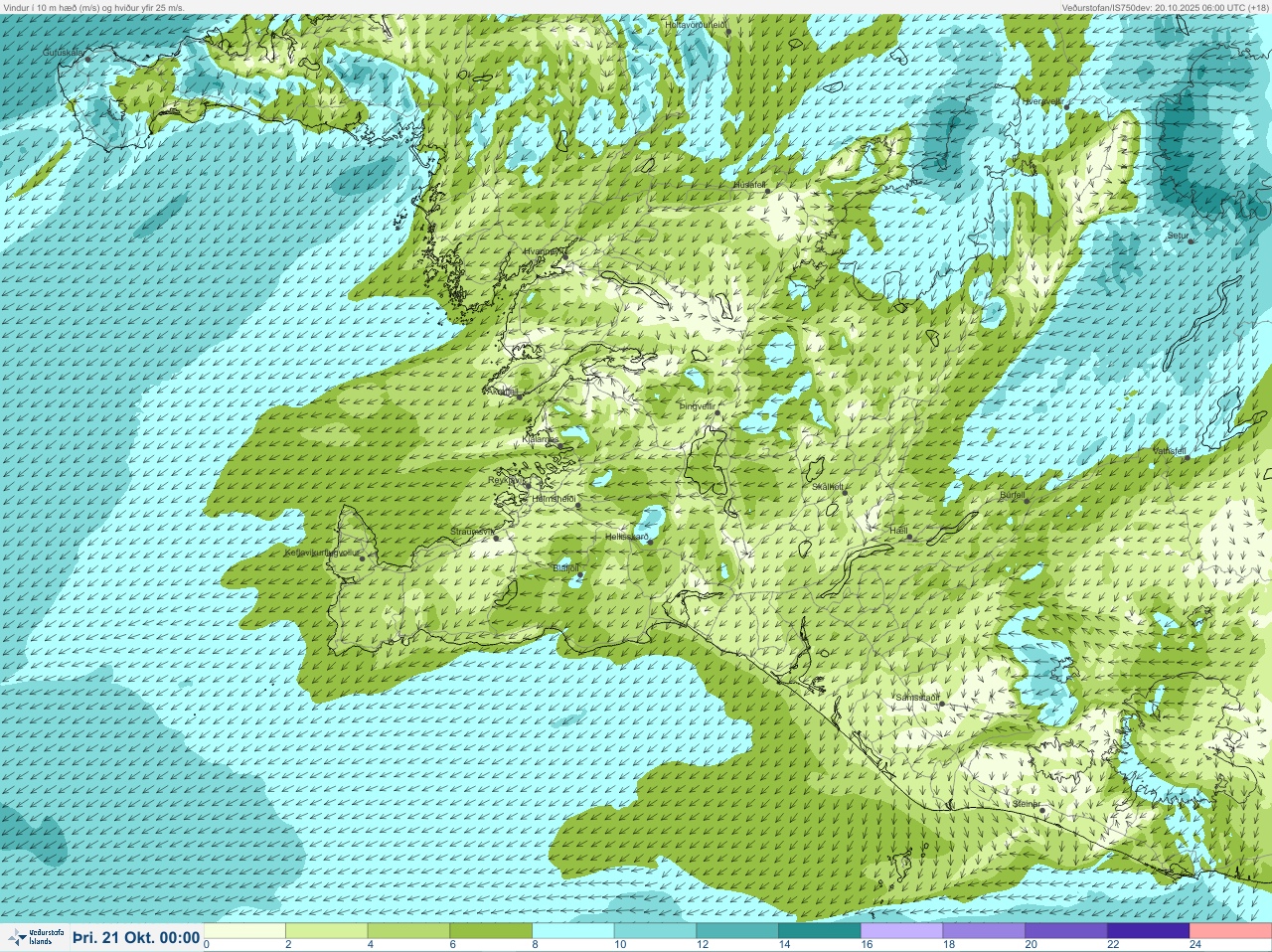Click the 0–2 m/s legend swatch

(246, 931)
